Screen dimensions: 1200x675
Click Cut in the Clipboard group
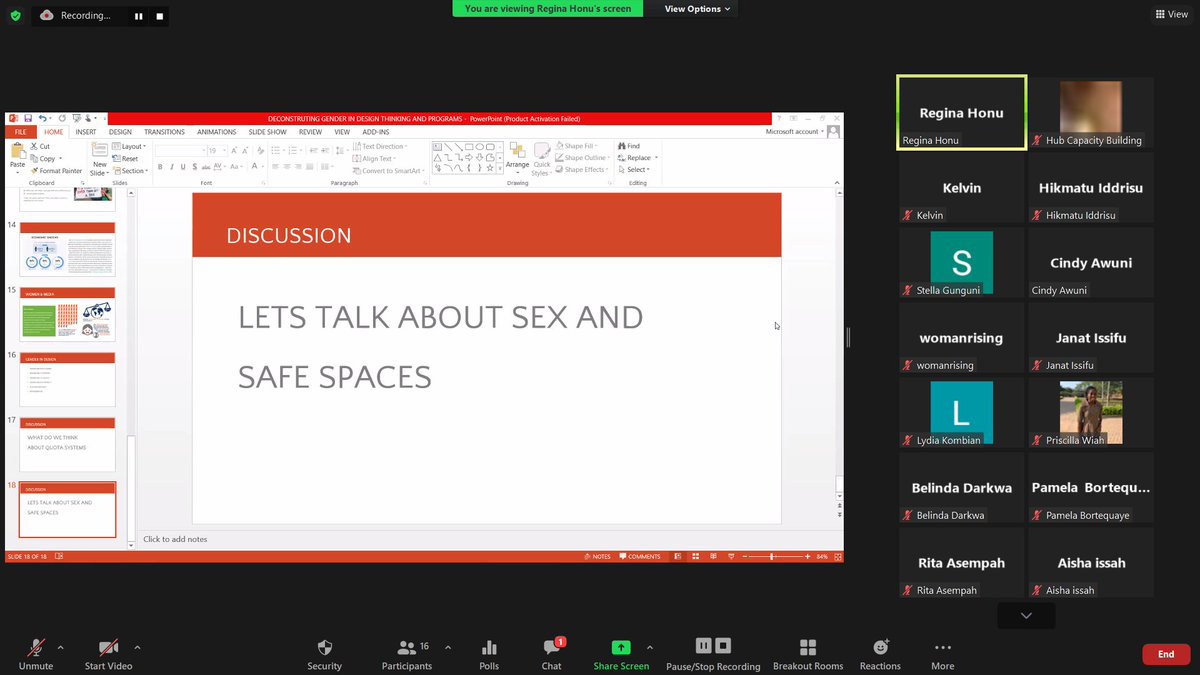39,146
